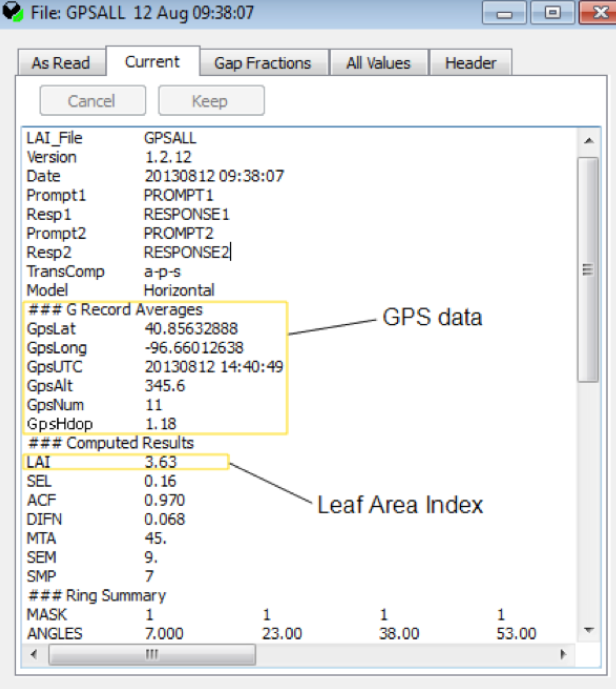Click the Model value Horizontal
The width and height of the screenshot is (616, 689).
pos(179,290)
